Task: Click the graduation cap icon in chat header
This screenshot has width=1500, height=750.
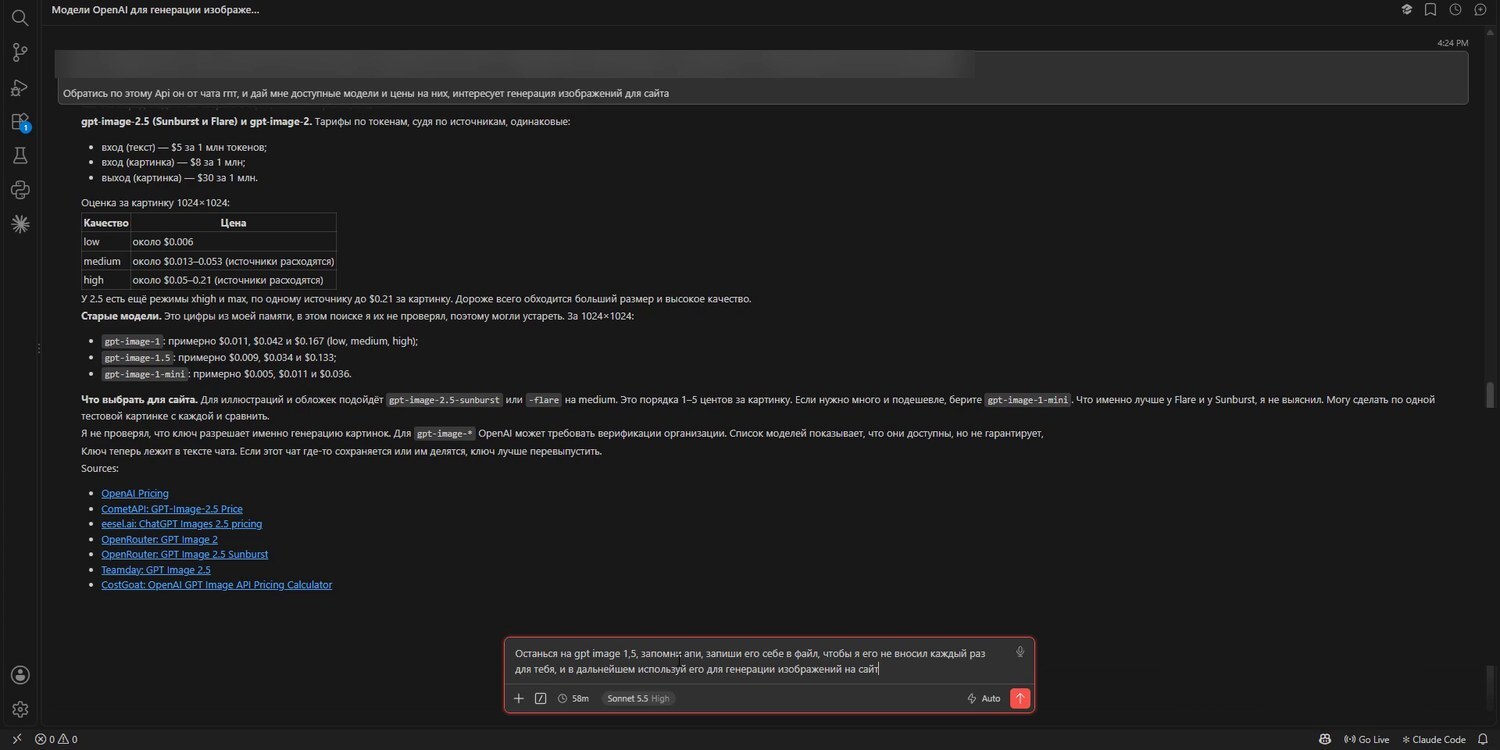Action: pos(1407,10)
